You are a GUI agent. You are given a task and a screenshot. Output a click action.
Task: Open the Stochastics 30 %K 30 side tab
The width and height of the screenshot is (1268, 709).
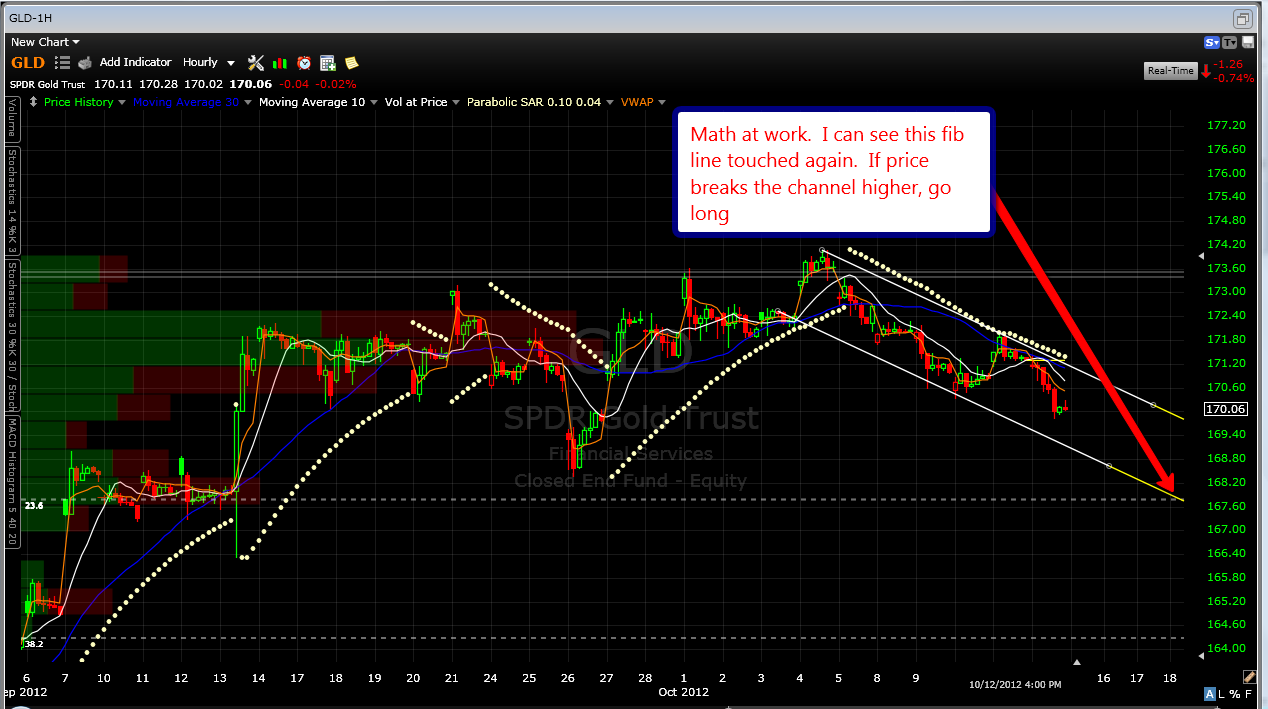[x=12, y=335]
